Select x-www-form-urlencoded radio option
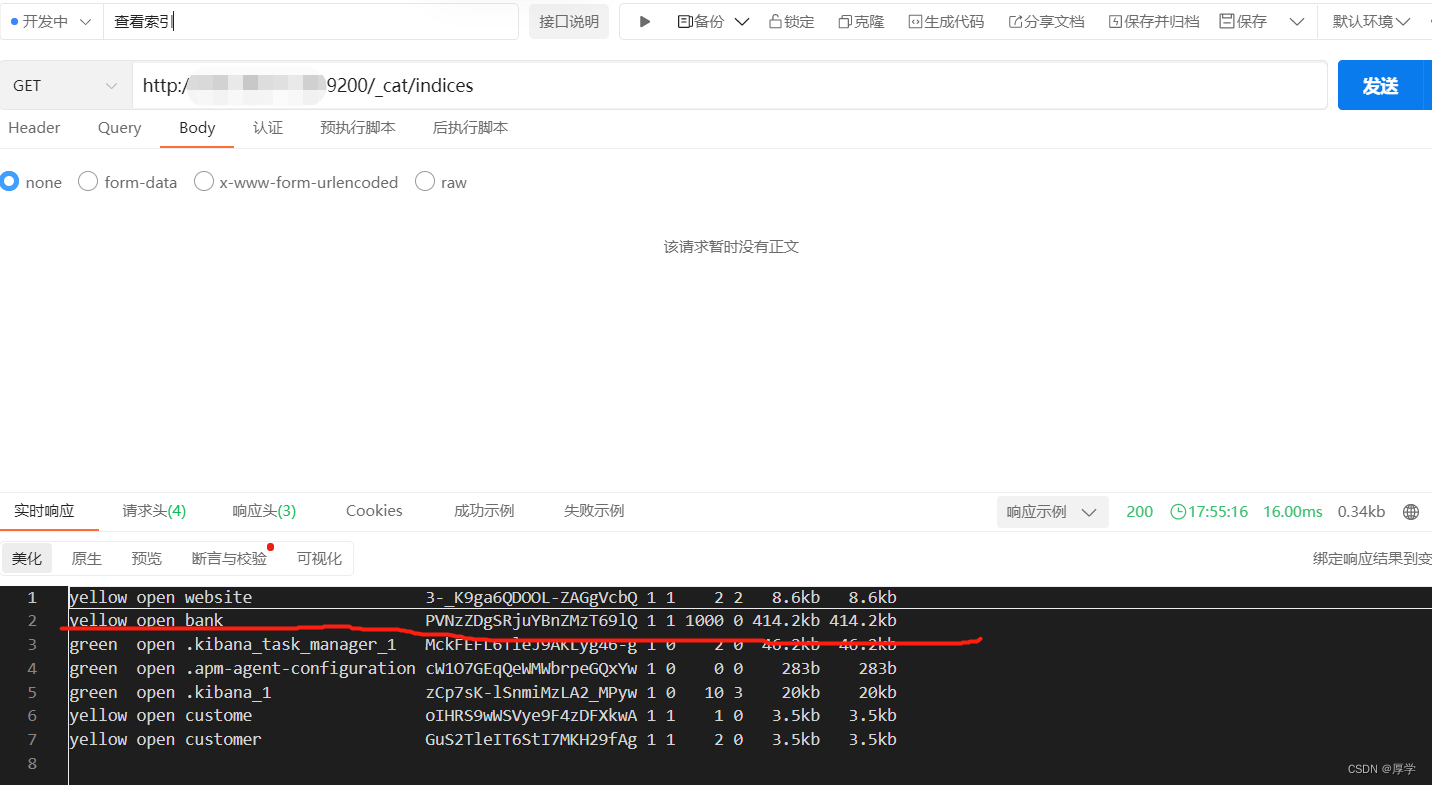This screenshot has width=1432, height=785. (204, 182)
